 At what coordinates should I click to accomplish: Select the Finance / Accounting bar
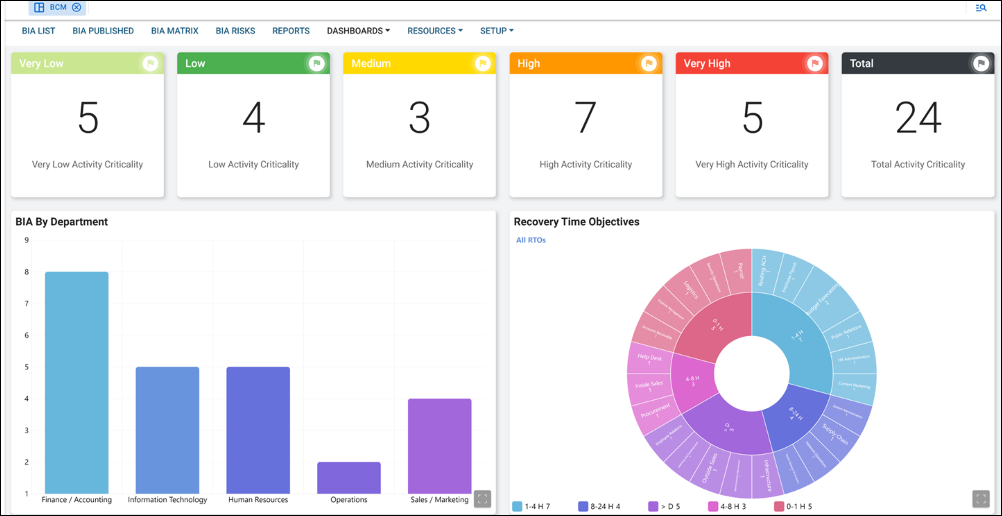(x=77, y=382)
